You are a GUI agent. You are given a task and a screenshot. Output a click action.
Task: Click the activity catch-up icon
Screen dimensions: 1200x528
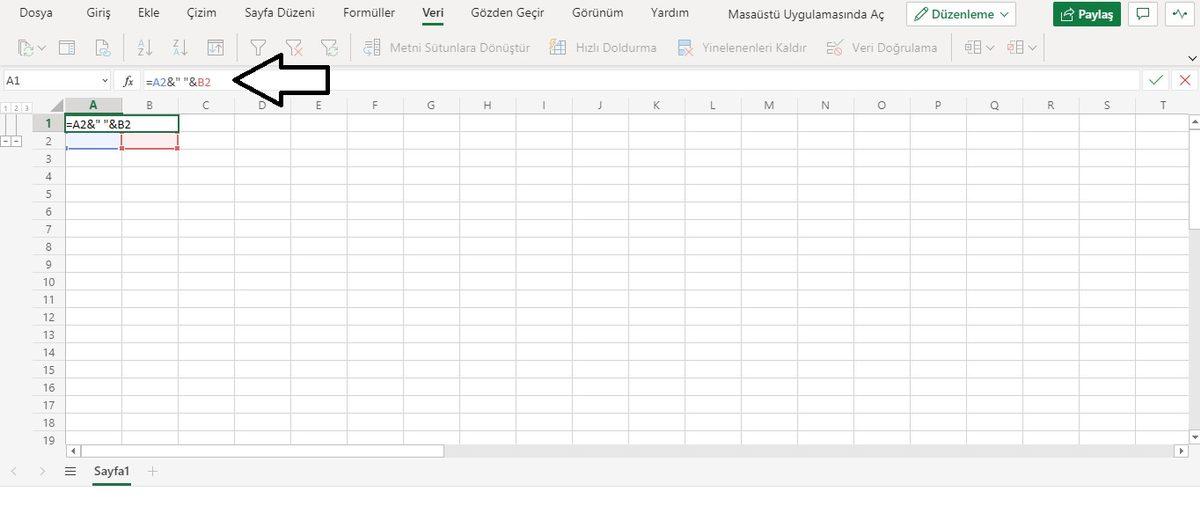pyautogui.click(x=1179, y=14)
